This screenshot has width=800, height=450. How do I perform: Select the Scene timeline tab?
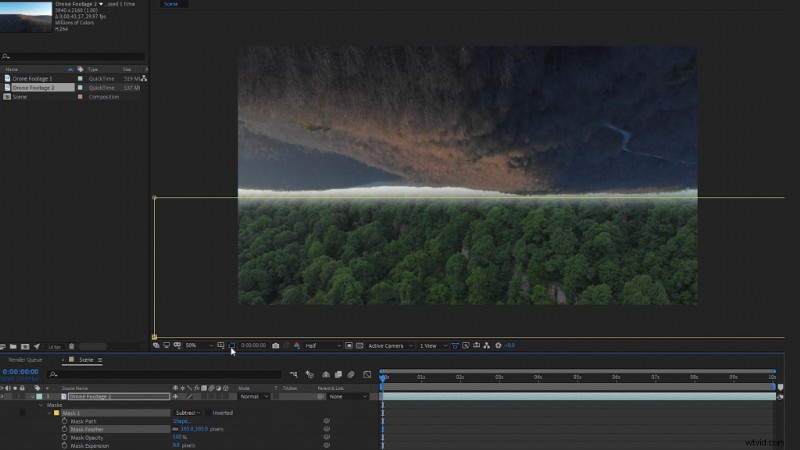[86, 360]
